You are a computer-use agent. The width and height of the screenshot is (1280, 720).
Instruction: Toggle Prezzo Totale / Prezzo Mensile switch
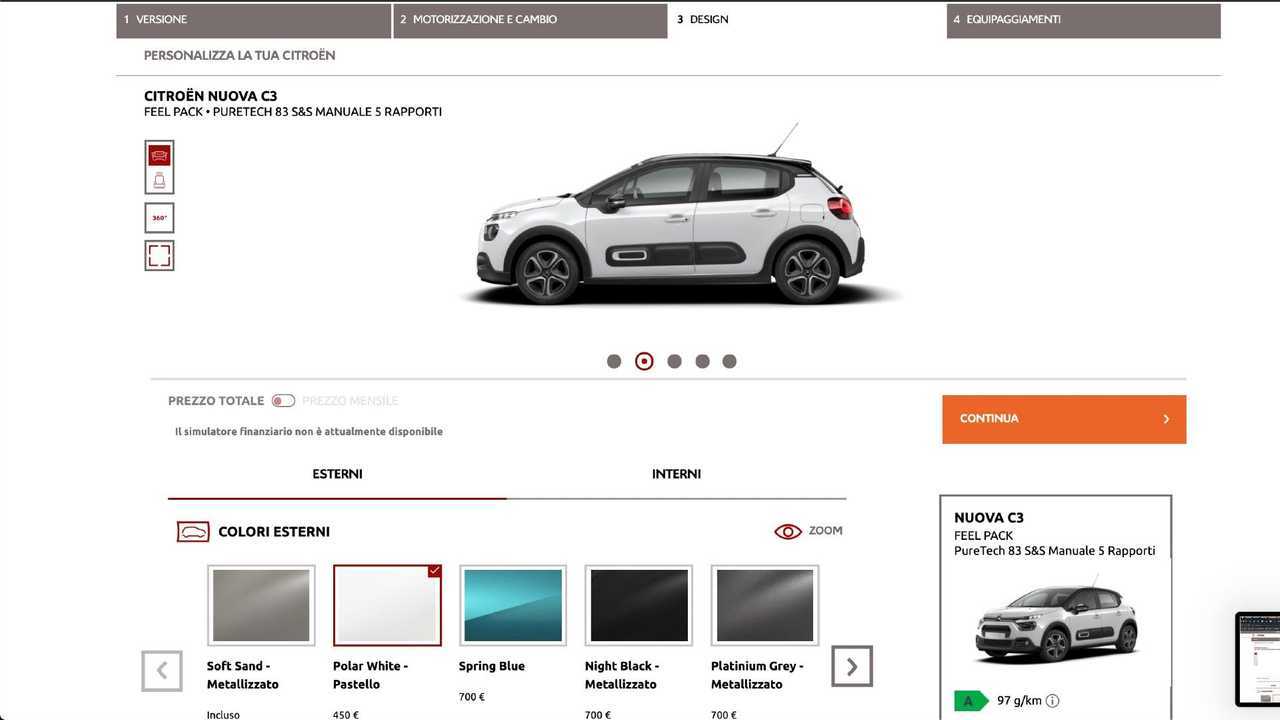[x=284, y=401]
